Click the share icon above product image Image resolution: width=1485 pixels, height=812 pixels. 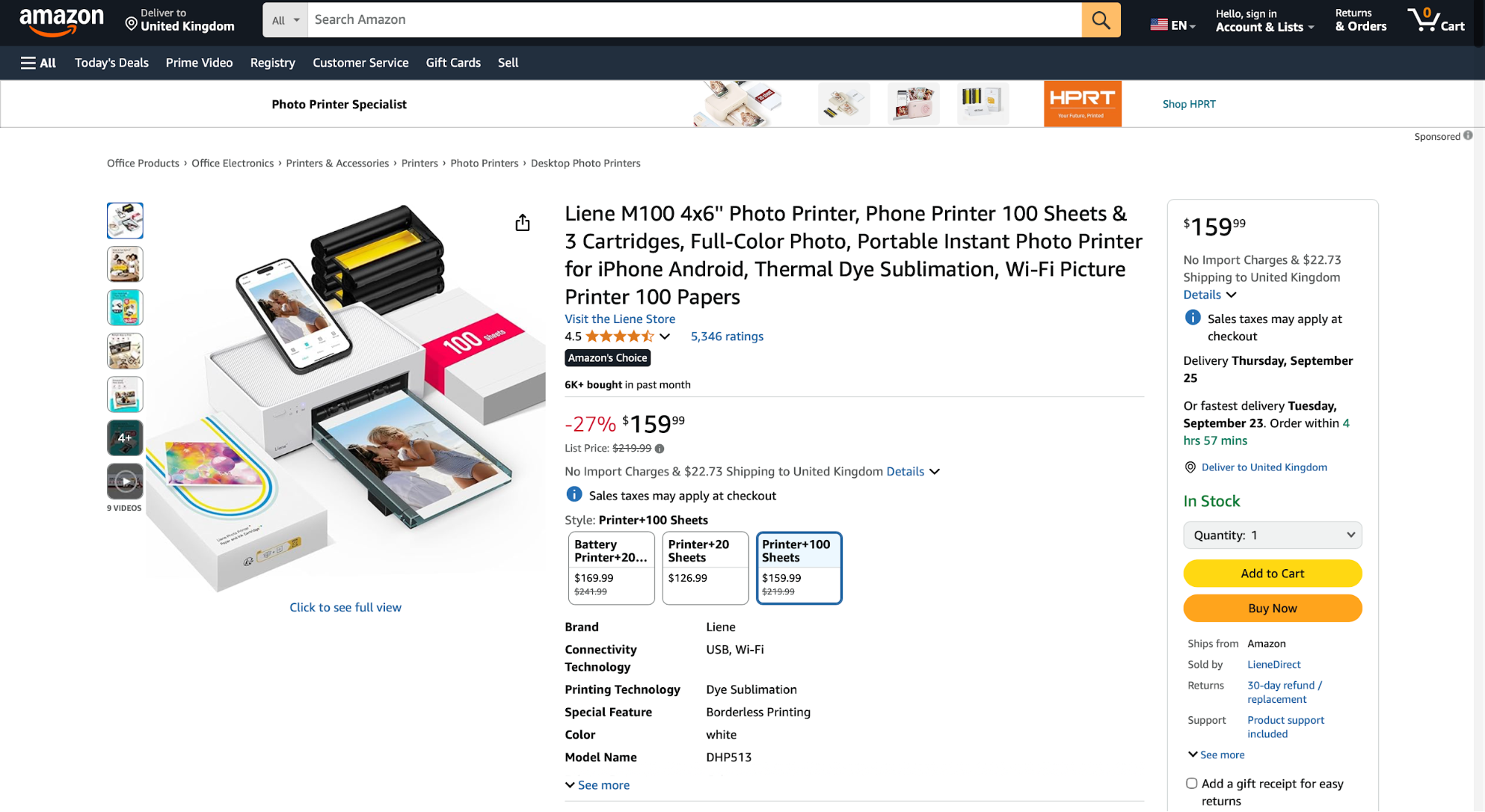[522, 223]
